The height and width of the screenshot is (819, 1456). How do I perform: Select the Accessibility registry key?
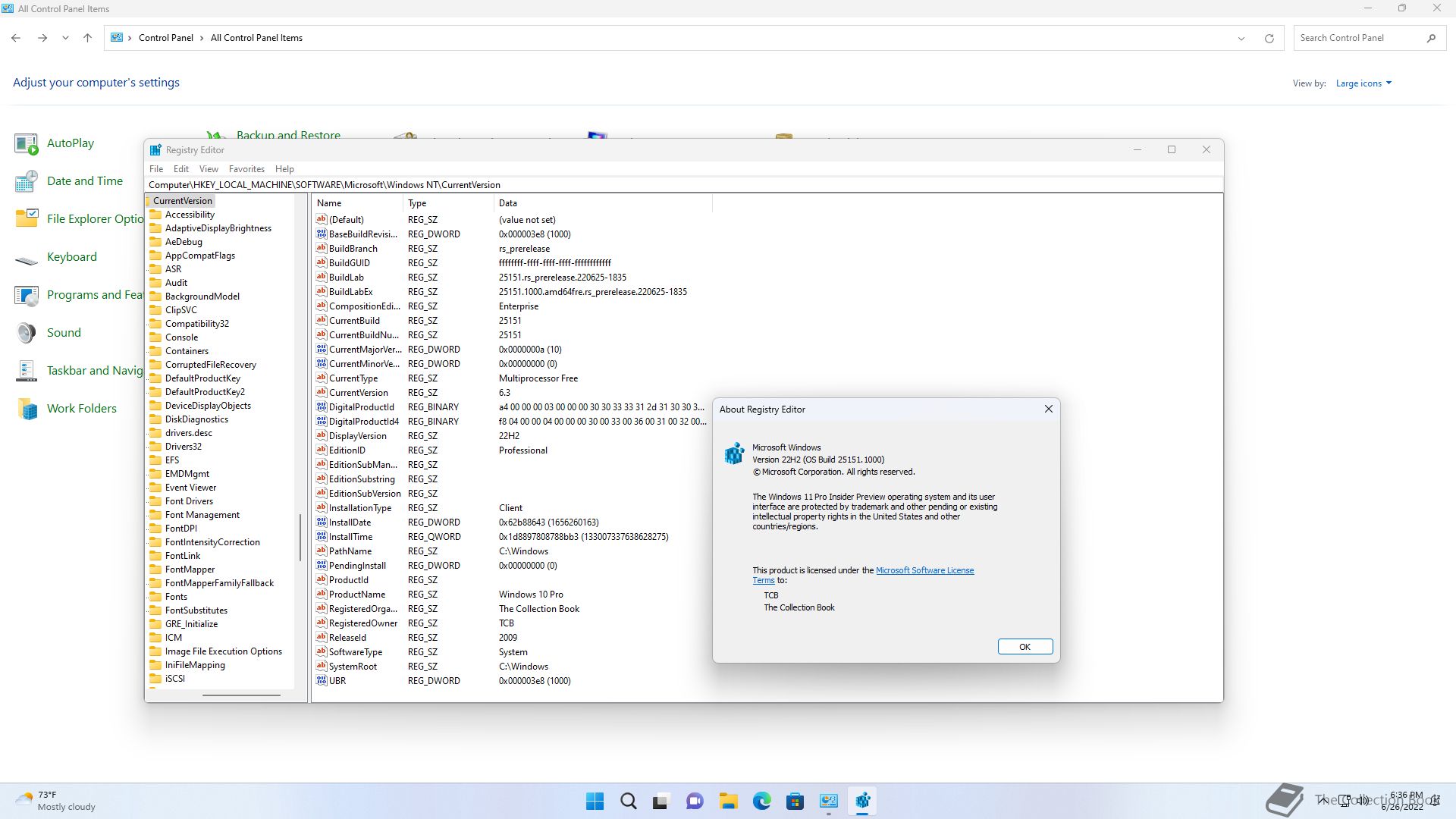coord(190,215)
